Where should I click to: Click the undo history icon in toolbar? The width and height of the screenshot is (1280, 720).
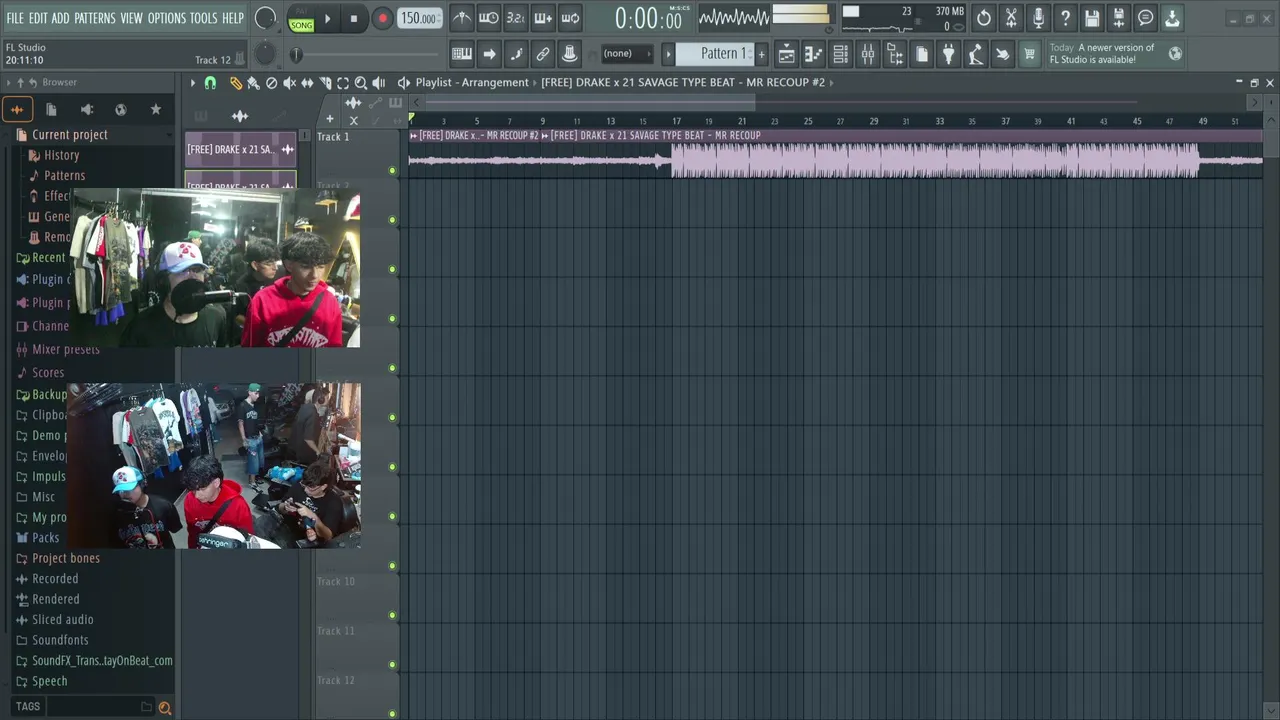[x=984, y=18]
